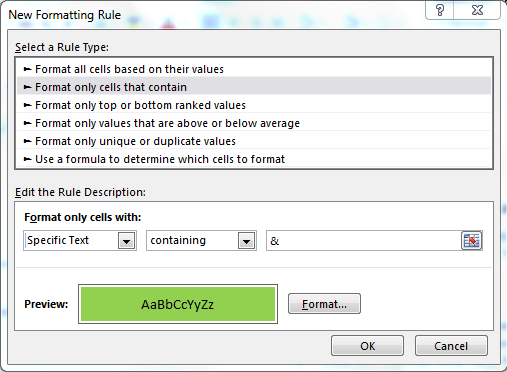Click the arrow bullet beside formula rule type

(x=27, y=159)
